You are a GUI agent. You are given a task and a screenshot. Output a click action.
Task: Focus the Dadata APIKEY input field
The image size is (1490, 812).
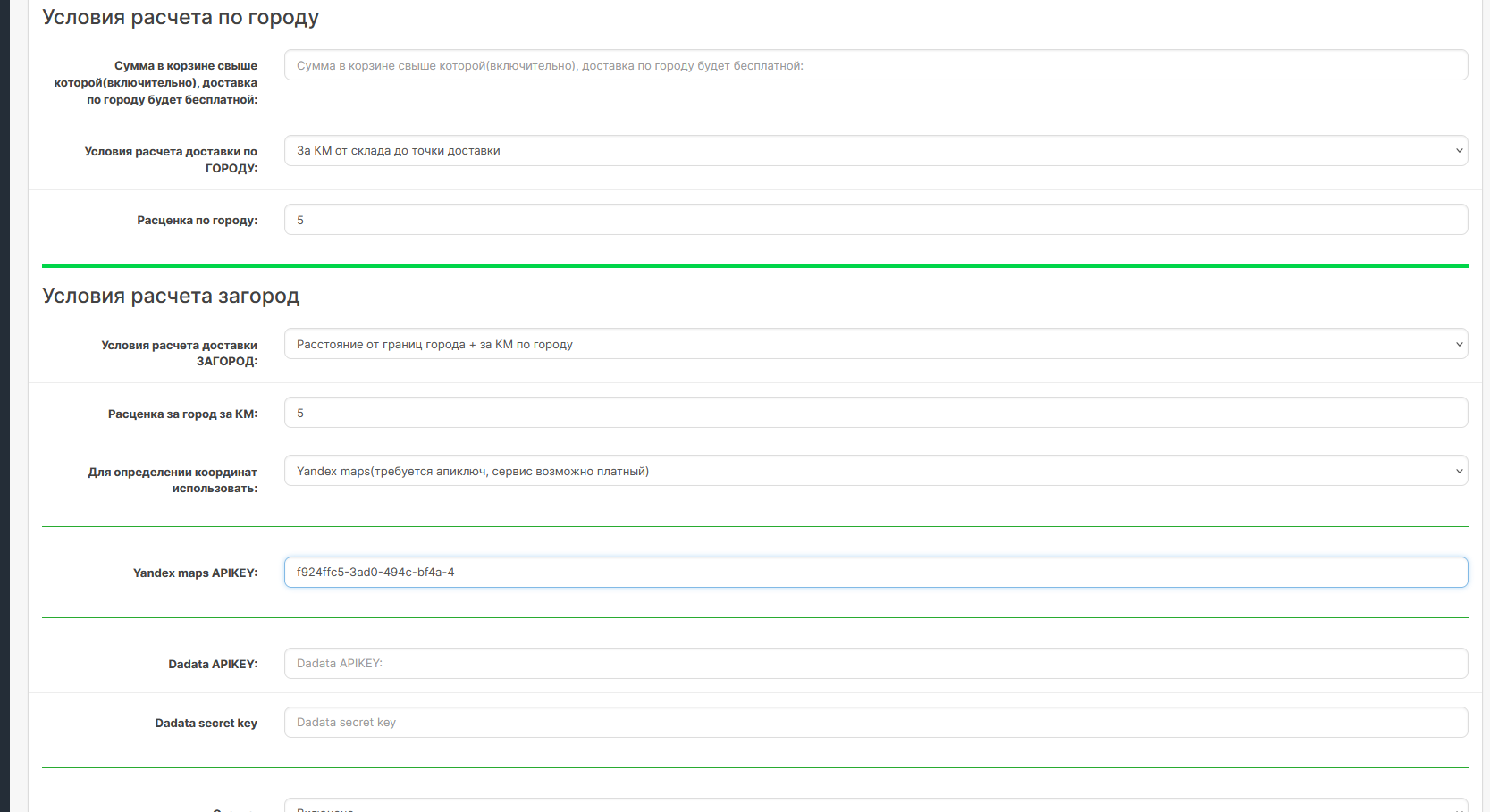[875, 664]
